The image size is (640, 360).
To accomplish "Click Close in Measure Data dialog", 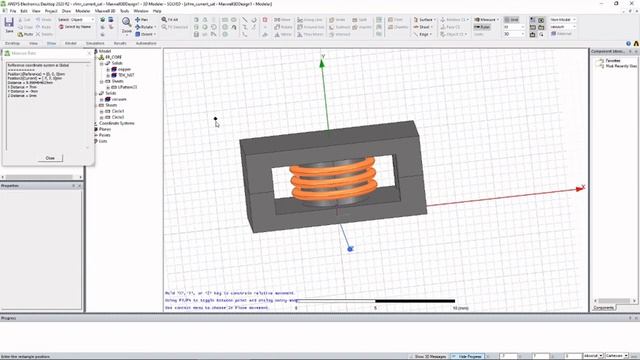I will click(50, 158).
